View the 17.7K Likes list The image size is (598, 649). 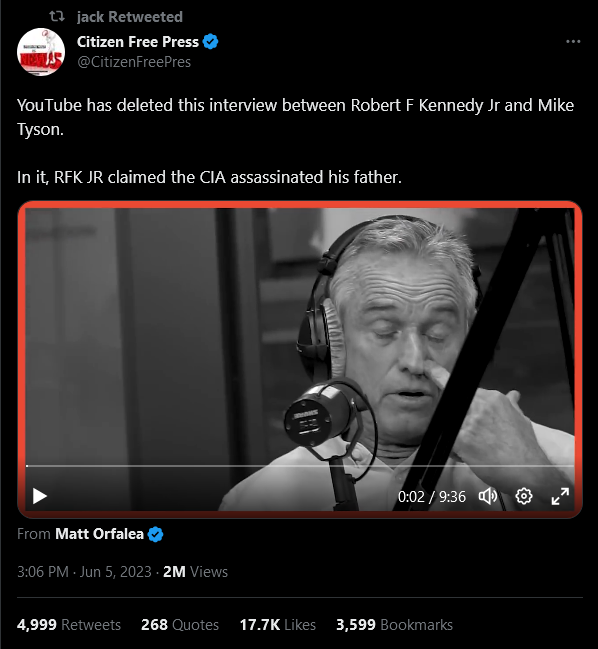point(278,625)
